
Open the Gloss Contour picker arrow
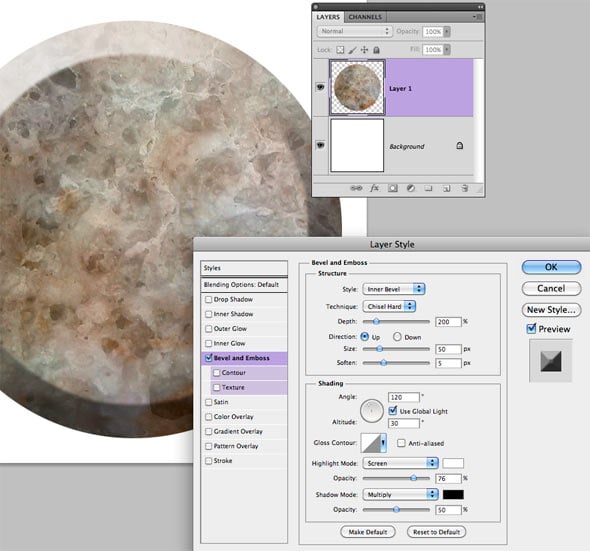point(383,443)
